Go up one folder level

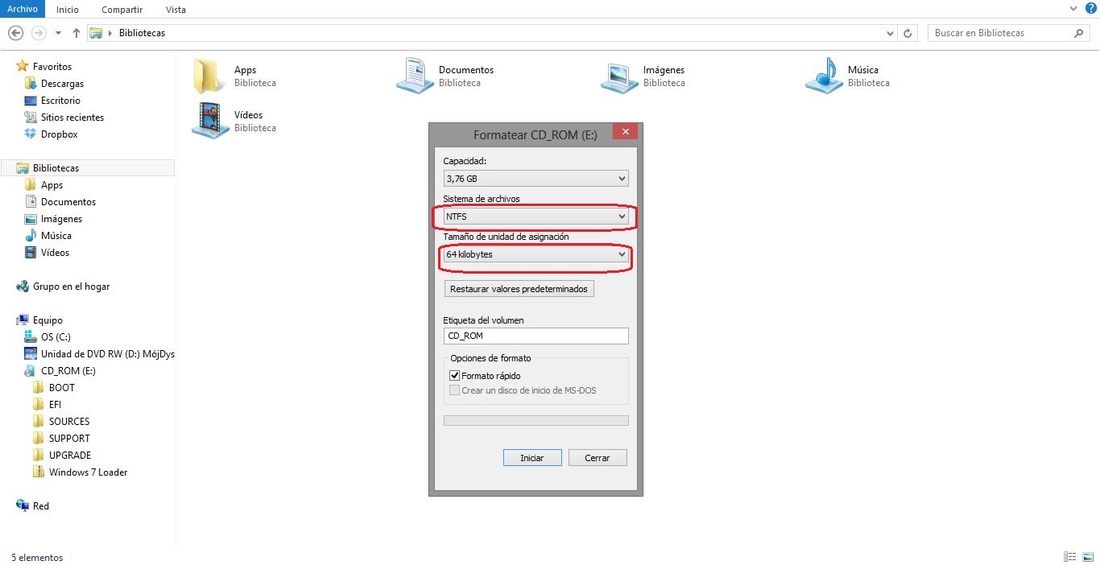tap(76, 33)
